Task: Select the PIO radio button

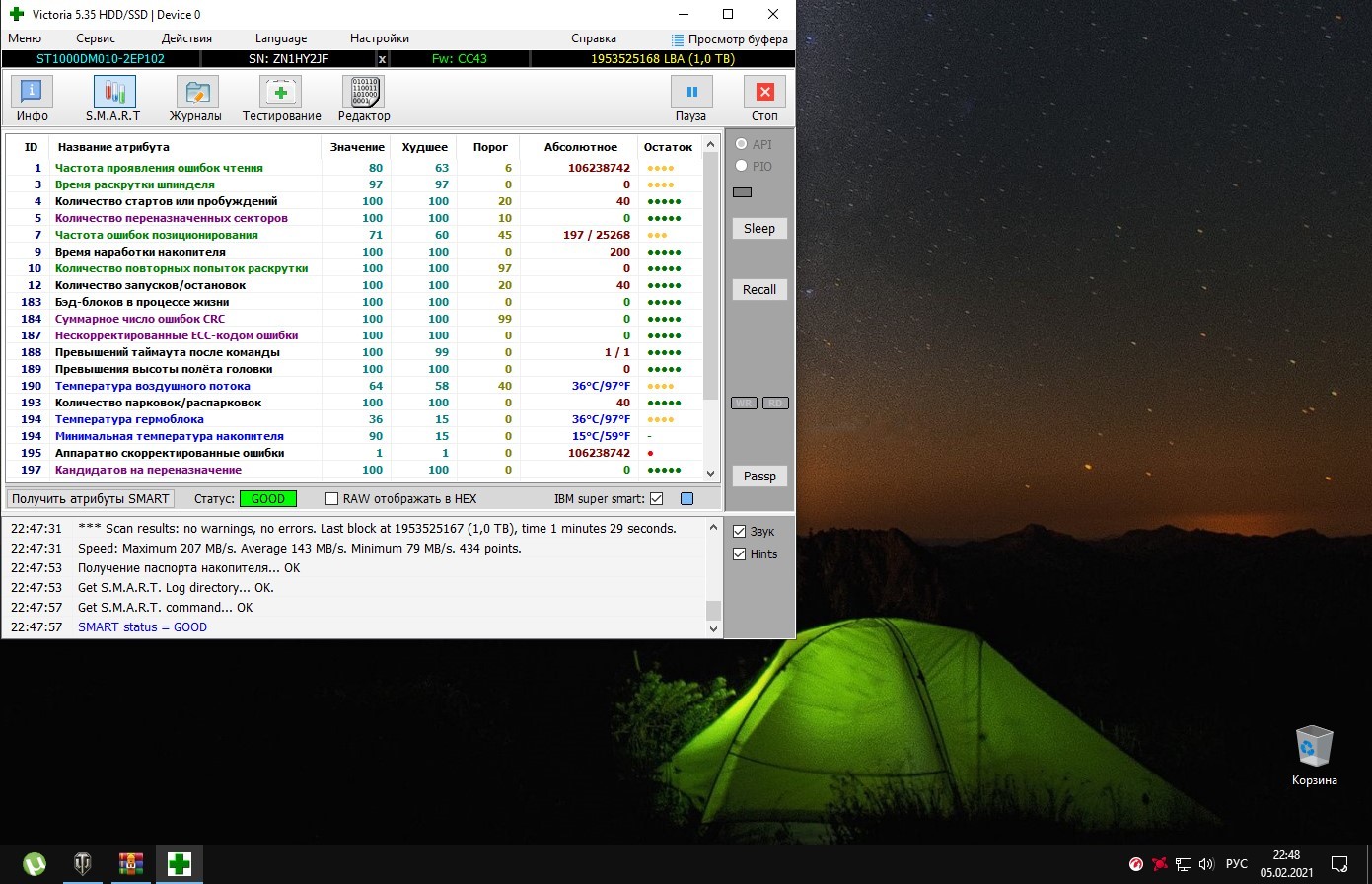Action: point(741,166)
